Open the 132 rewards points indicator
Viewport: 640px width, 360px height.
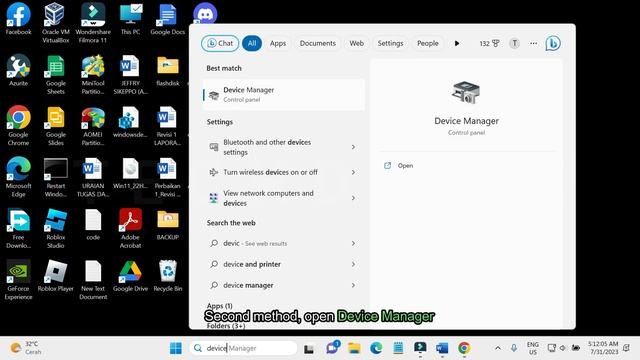tap(489, 43)
